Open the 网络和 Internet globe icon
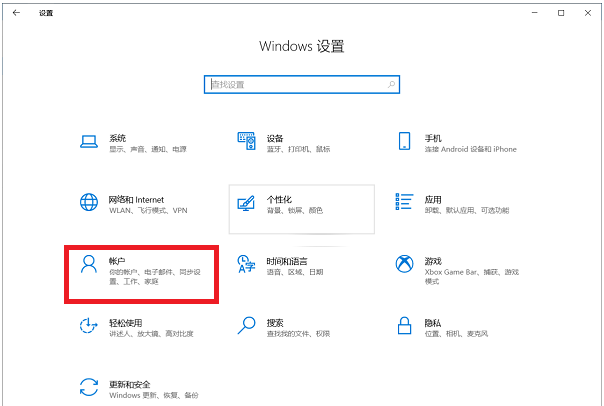This screenshot has width=604, height=406. tap(89, 203)
